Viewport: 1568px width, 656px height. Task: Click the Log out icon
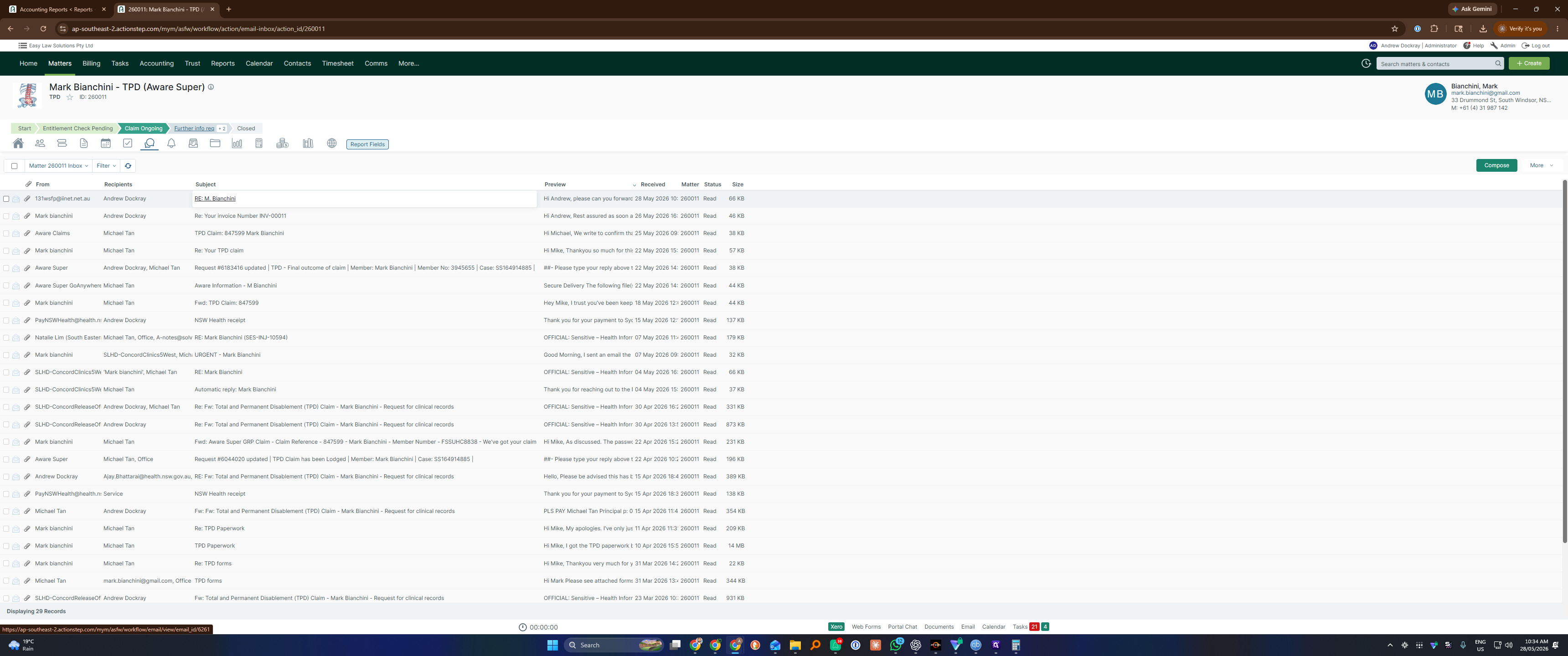[x=1526, y=46]
